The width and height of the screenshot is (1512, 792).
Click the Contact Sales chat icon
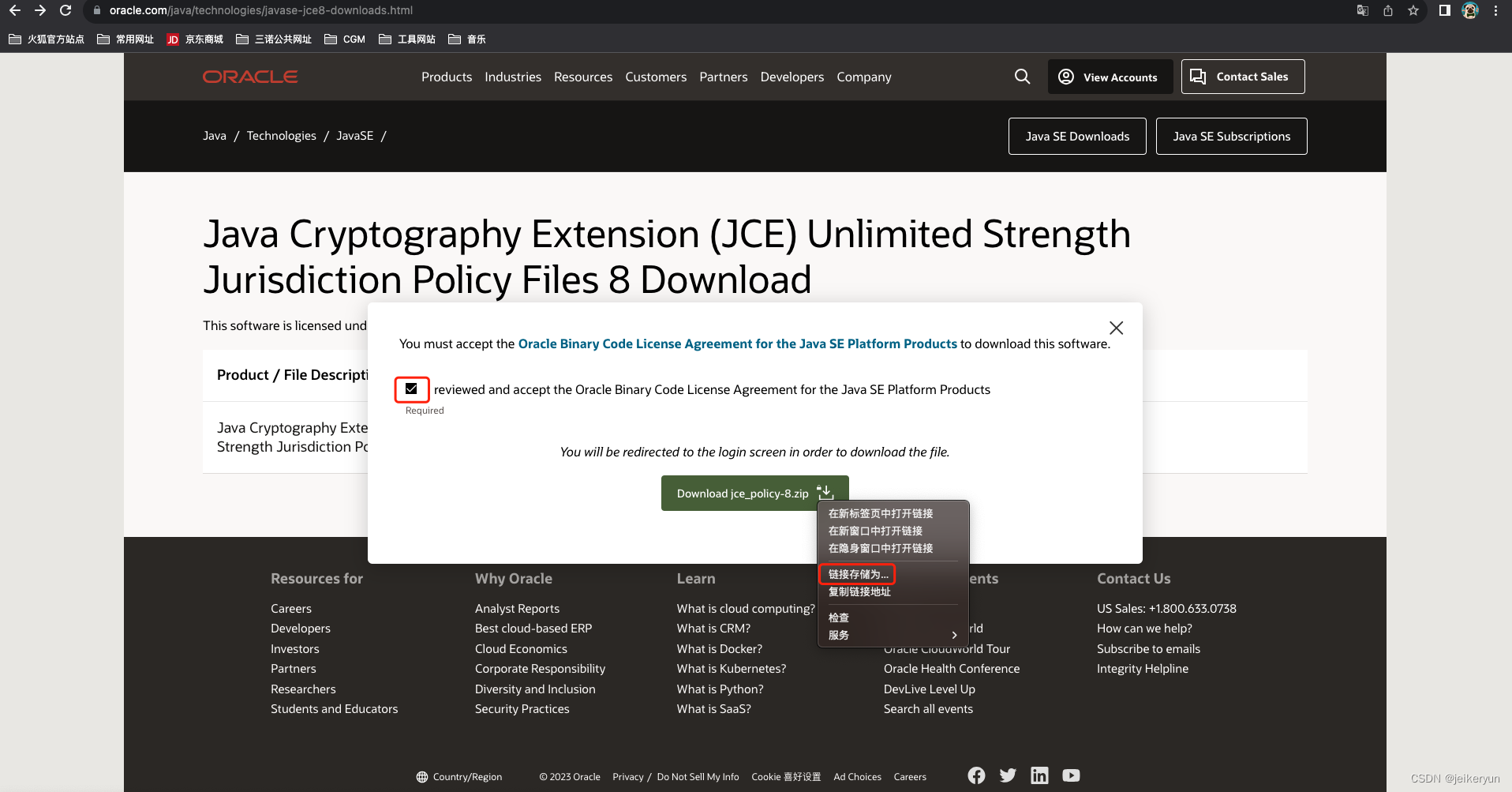[x=1197, y=76]
